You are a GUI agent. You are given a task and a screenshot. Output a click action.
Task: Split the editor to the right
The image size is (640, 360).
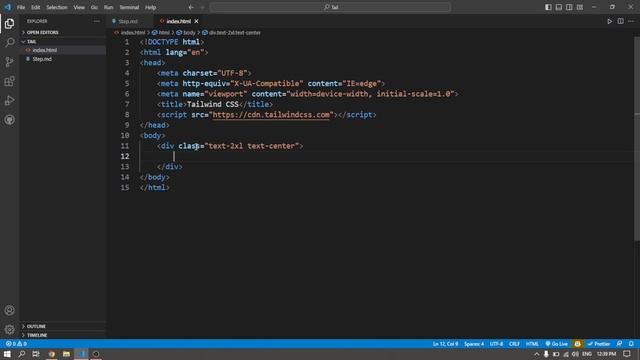pos(620,21)
